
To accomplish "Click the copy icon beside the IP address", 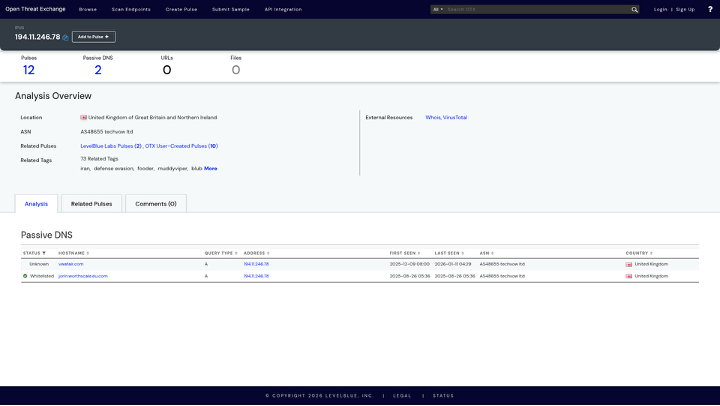I will 66,37.
